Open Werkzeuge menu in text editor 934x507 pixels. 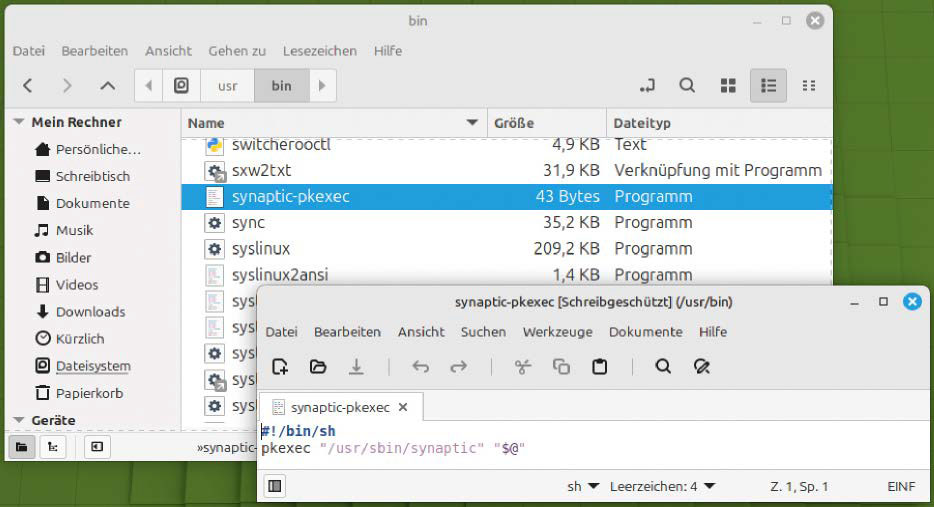[x=558, y=332]
